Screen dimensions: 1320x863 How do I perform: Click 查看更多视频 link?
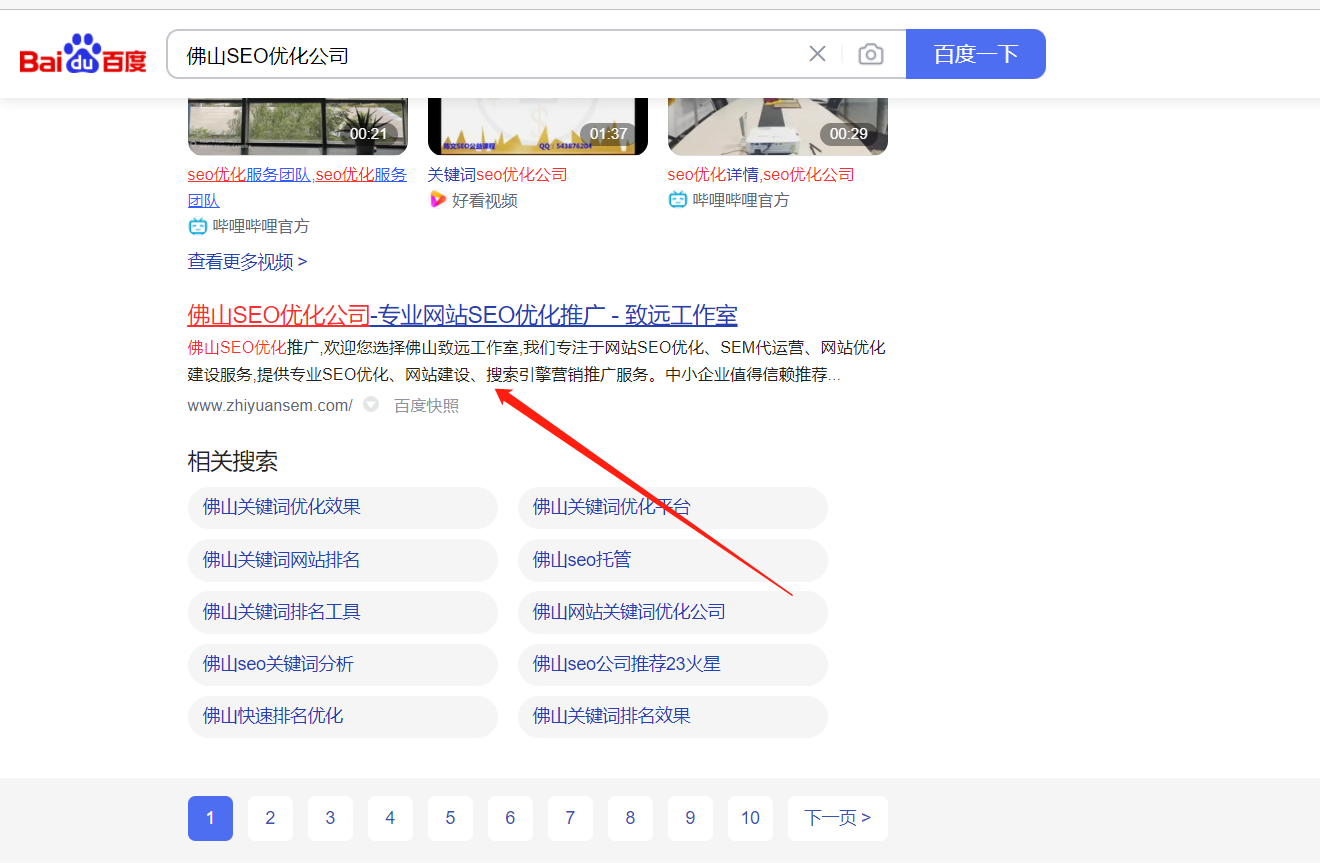click(x=247, y=262)
